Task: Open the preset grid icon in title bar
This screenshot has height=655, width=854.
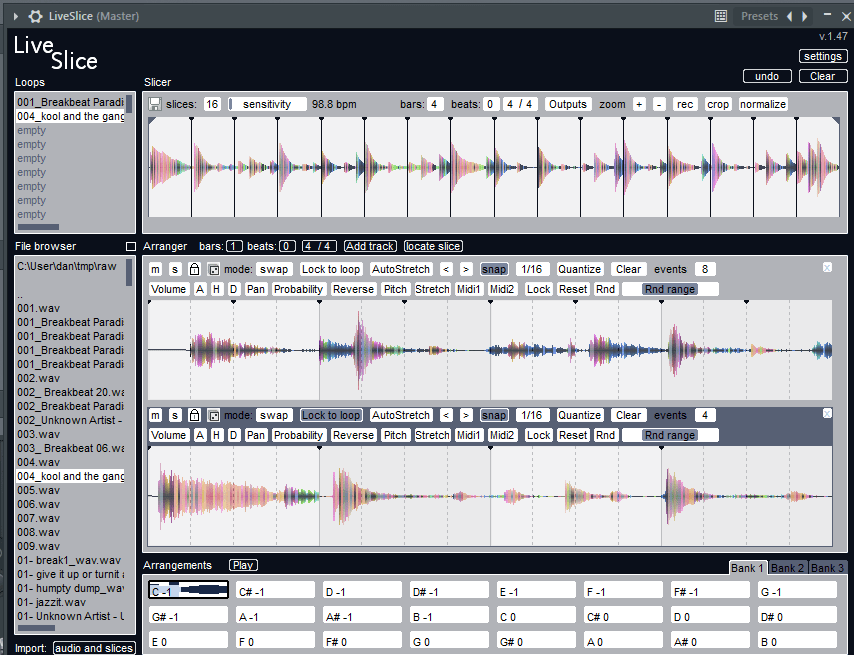Action: (x=721, y=16)
